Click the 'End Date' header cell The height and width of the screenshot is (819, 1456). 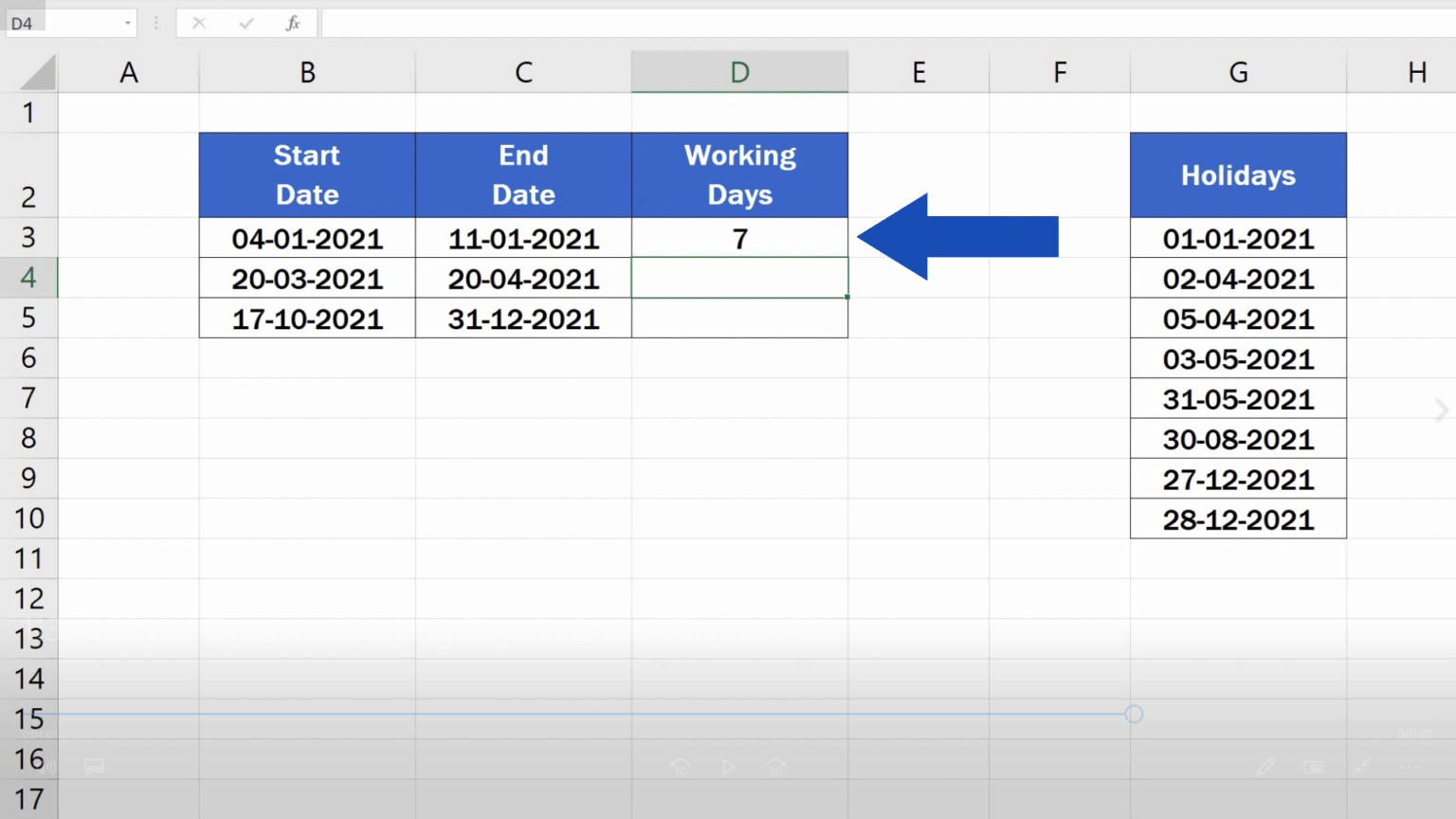pyautogui.click(x=523, y=175)
